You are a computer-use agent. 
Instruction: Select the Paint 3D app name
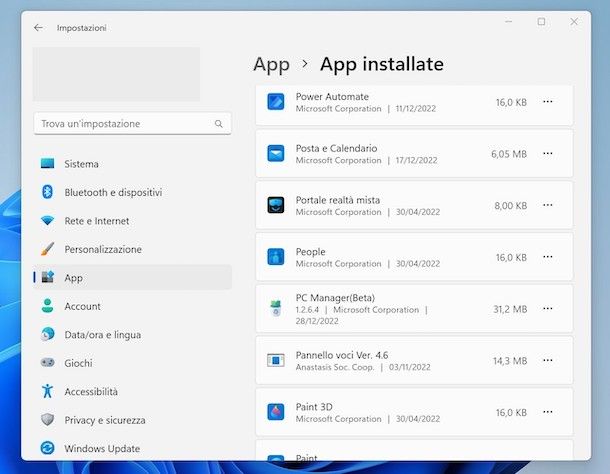point(314,407)
